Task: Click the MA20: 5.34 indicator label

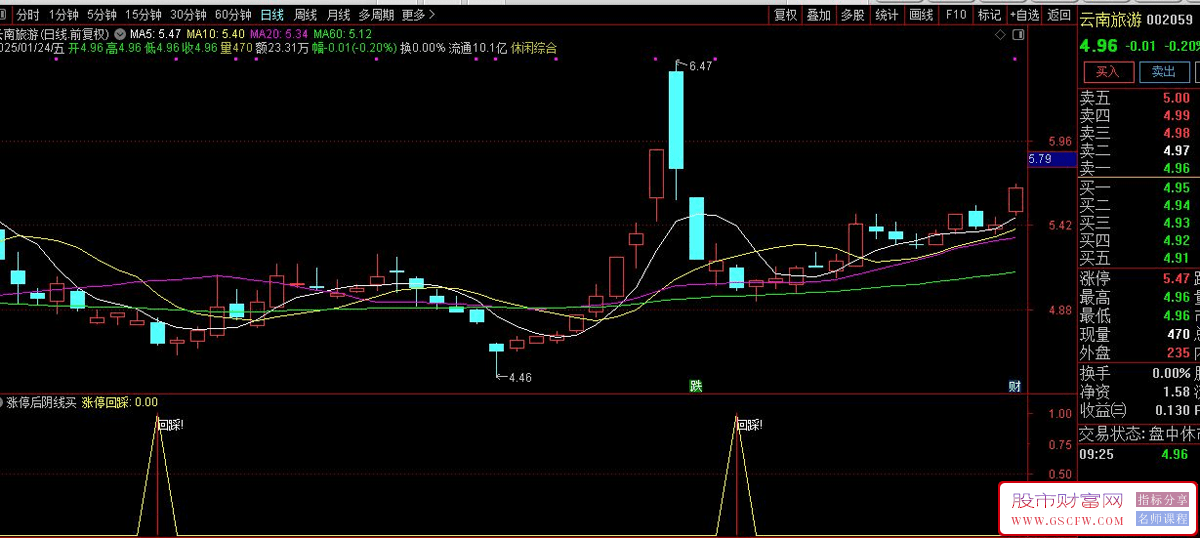Action: click(279, 34)
